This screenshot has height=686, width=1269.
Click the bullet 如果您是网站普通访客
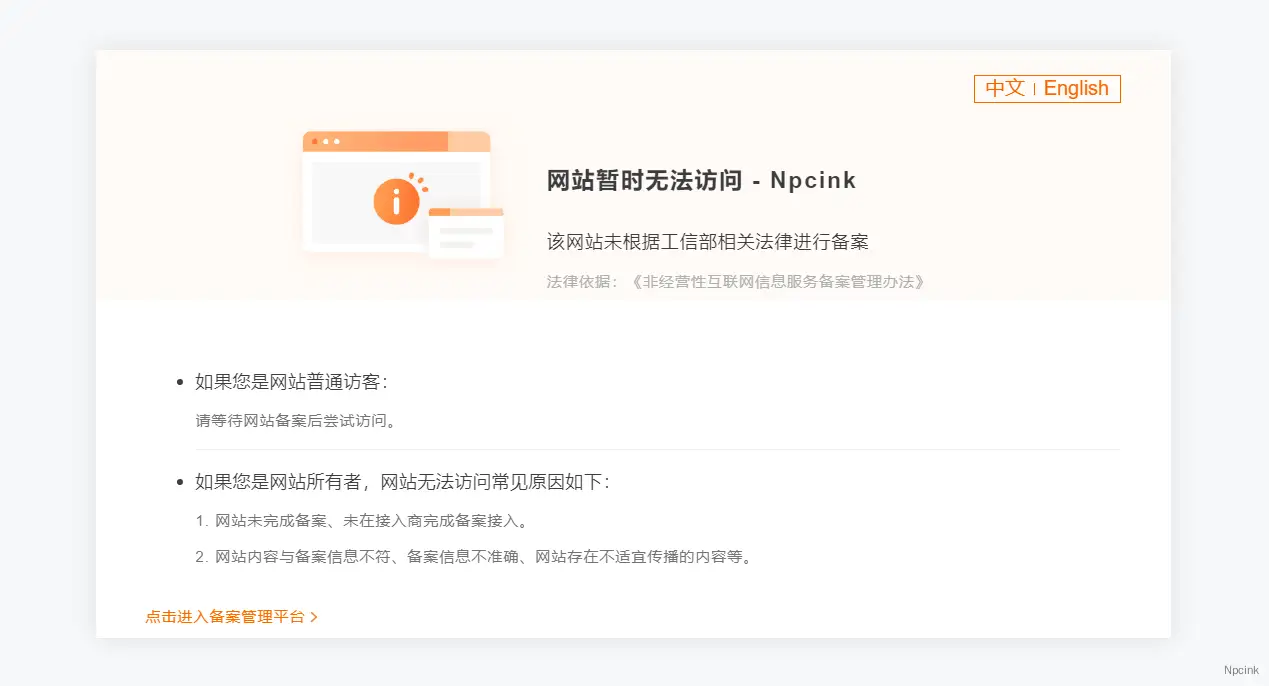[291, 382]
